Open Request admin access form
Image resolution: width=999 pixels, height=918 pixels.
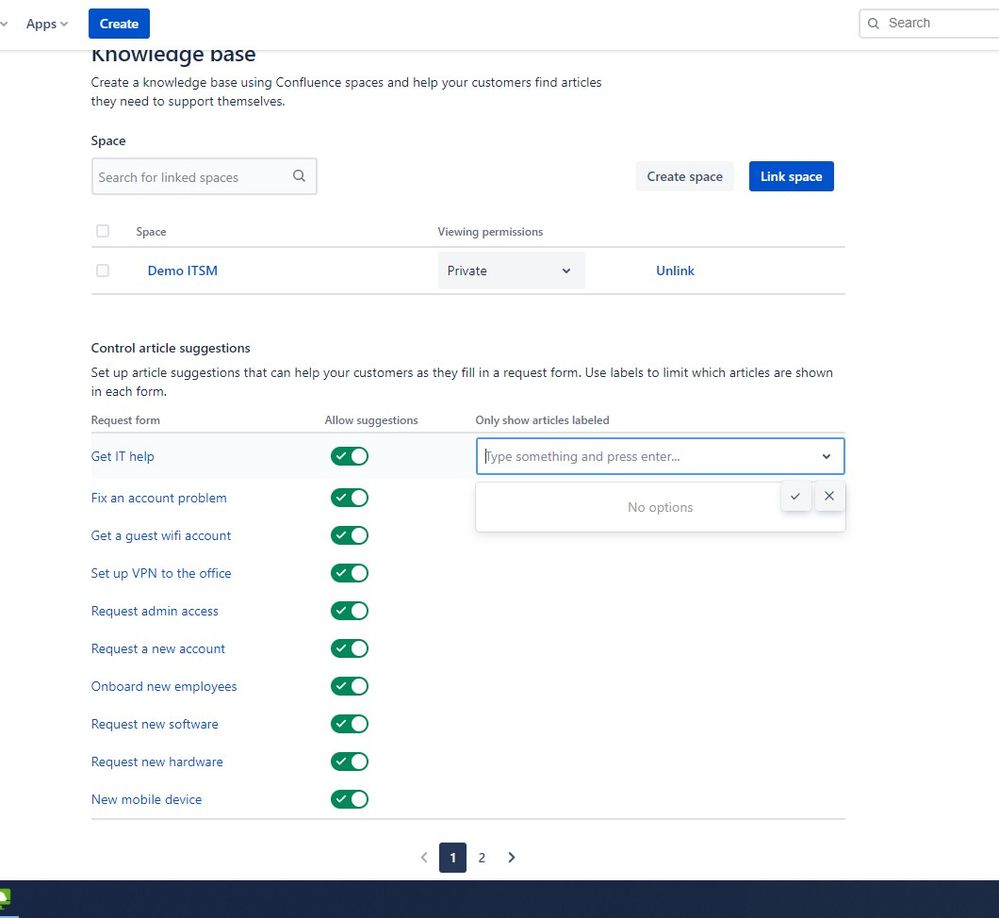pos(154,611)
